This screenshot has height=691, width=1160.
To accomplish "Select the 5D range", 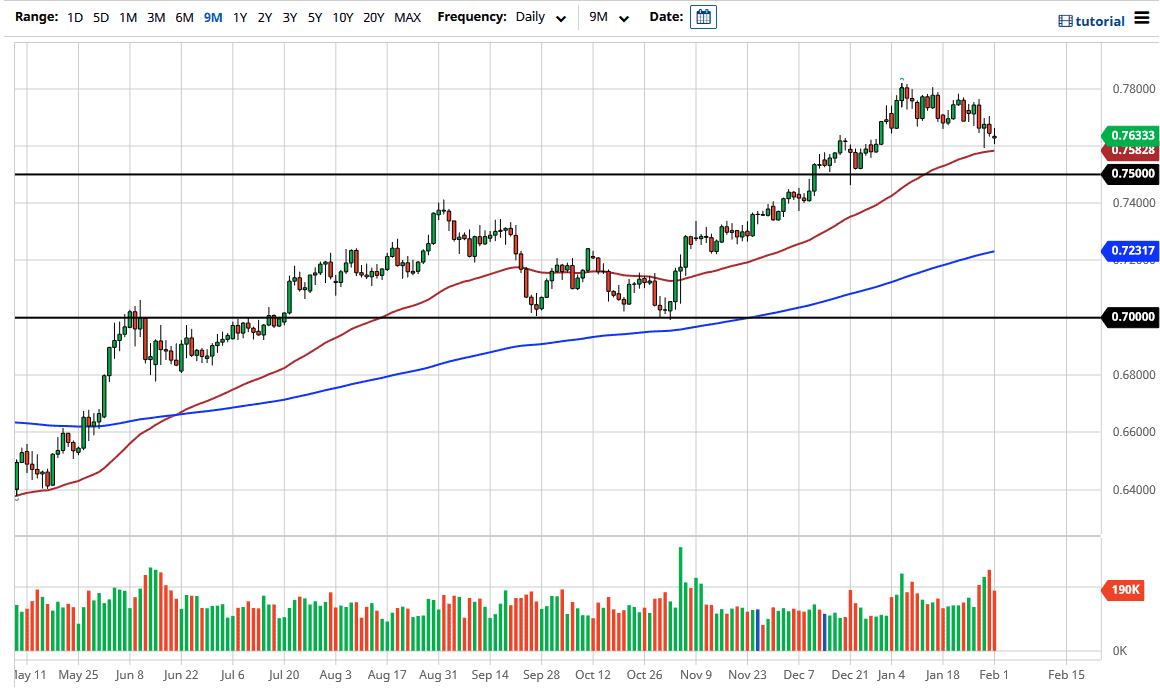I will tap(101, 17).
